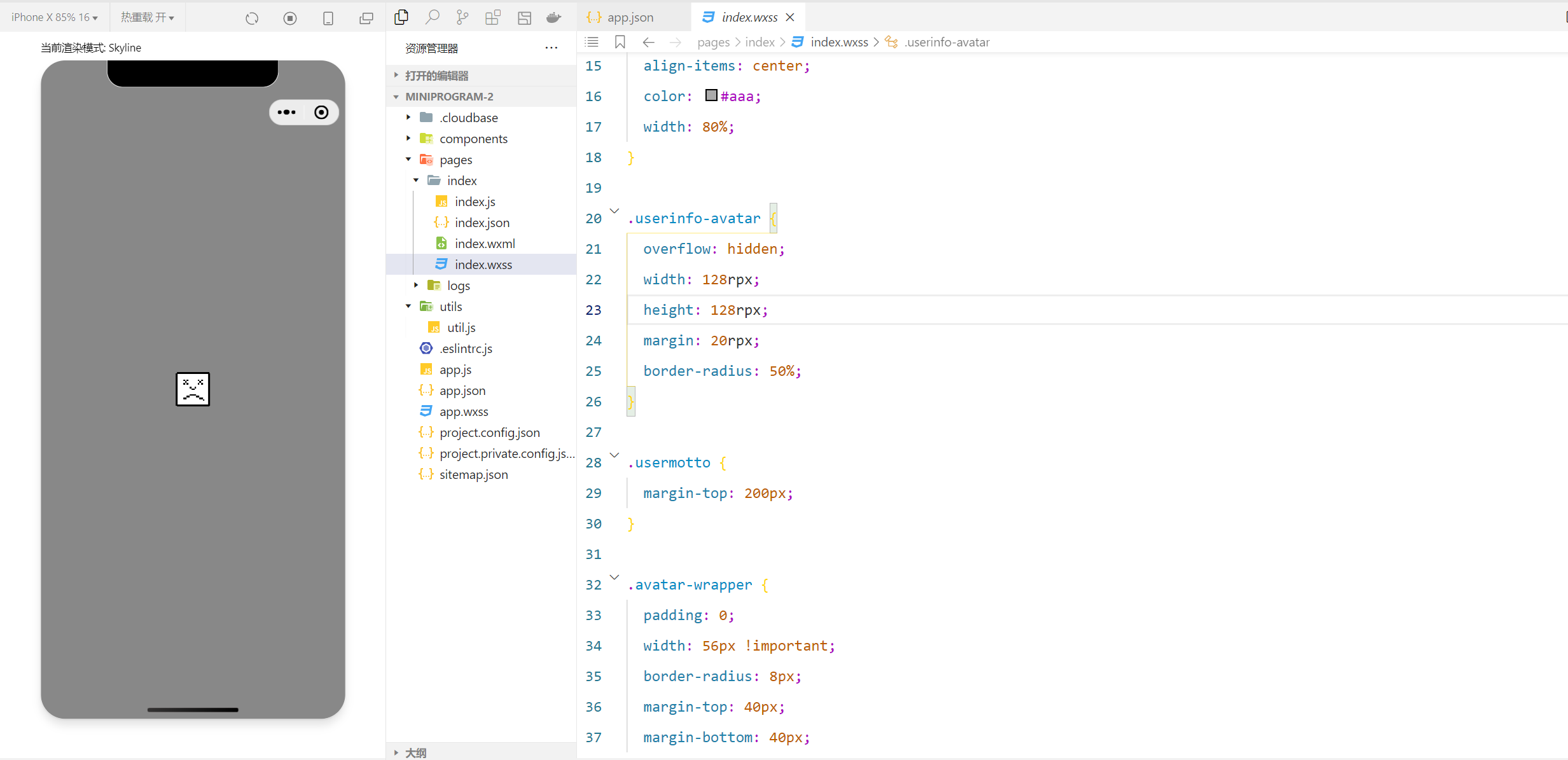Toggle the phone device frame icon

(328, 18)
